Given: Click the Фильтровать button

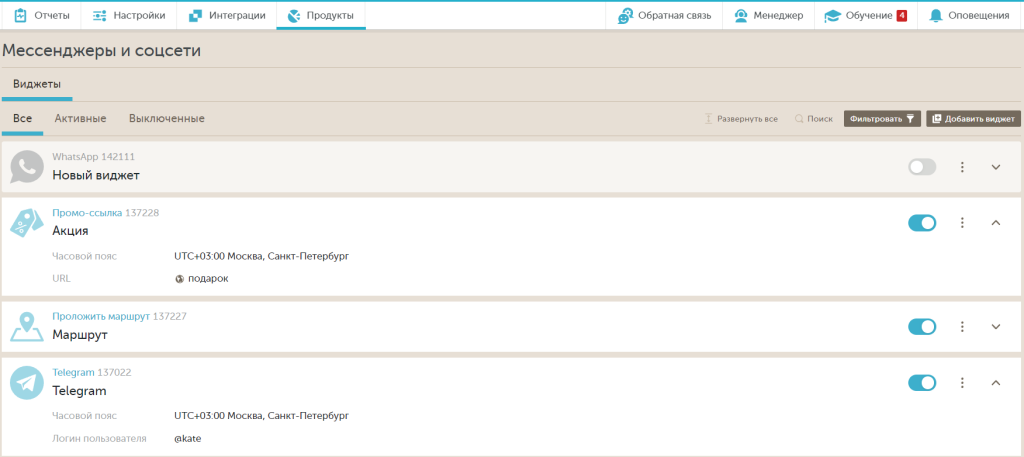Looking at the screenshot, I should (882, 119).
